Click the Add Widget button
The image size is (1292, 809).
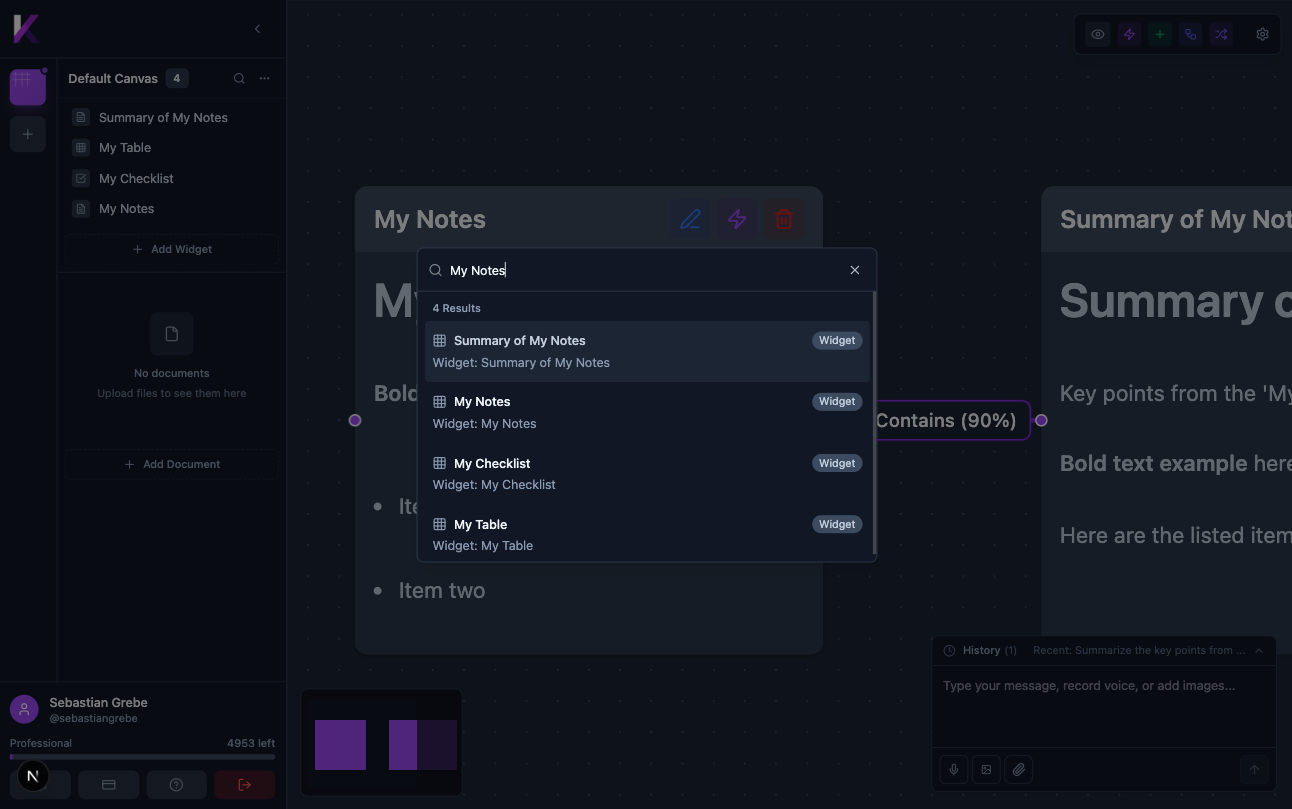[x=172, y=248]
